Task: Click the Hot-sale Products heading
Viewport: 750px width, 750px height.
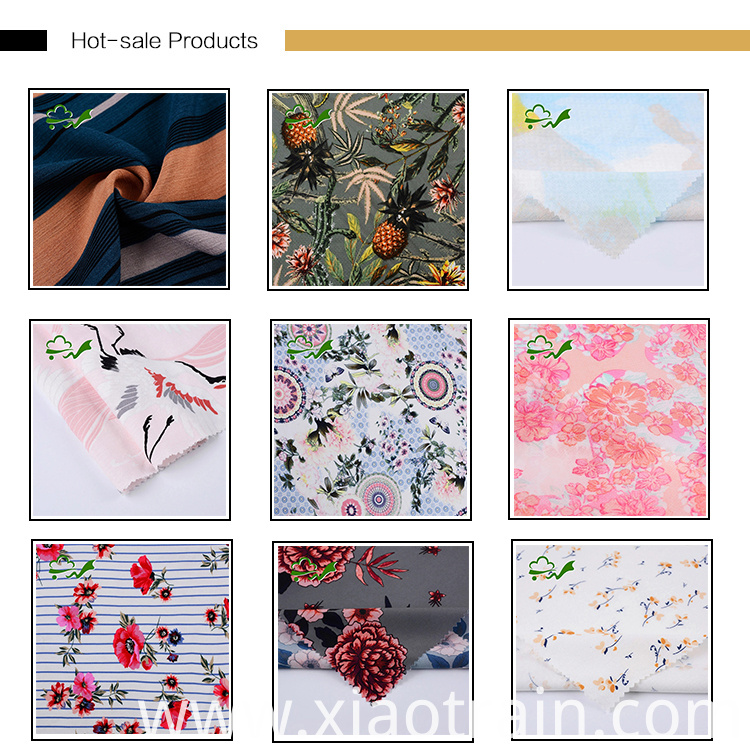Action: tap(165, 41)
